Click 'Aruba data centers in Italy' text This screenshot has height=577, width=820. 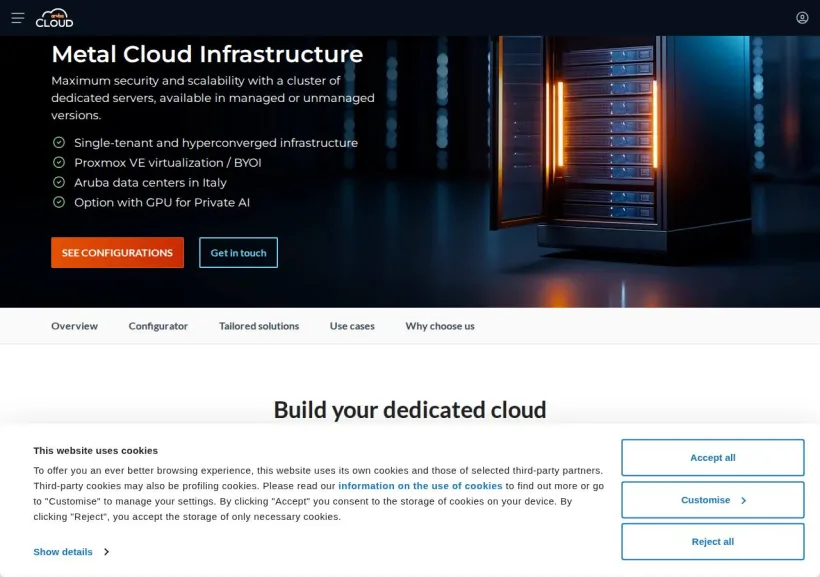tap(151, 183)
